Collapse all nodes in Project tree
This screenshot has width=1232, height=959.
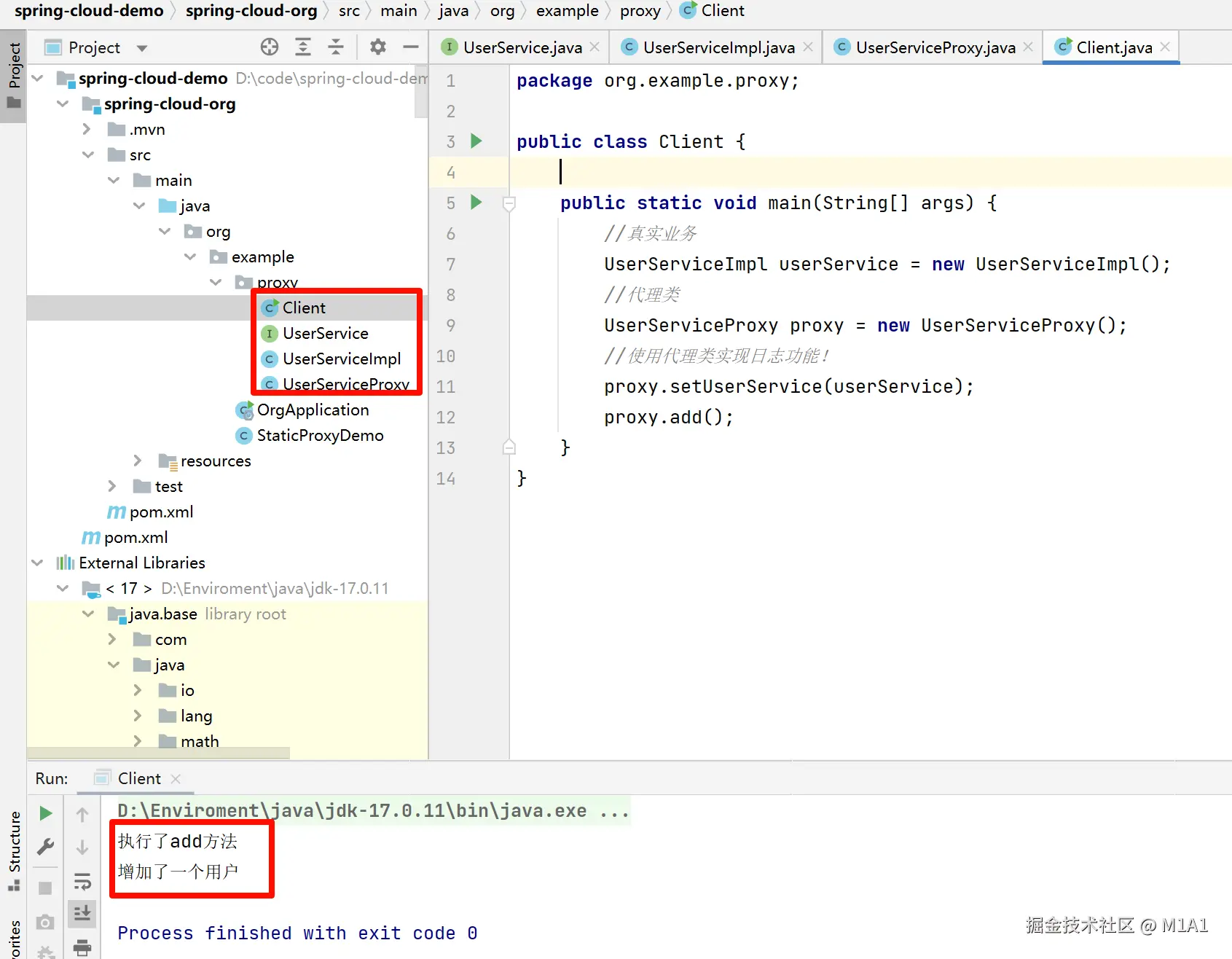click(x=336, y=47)
